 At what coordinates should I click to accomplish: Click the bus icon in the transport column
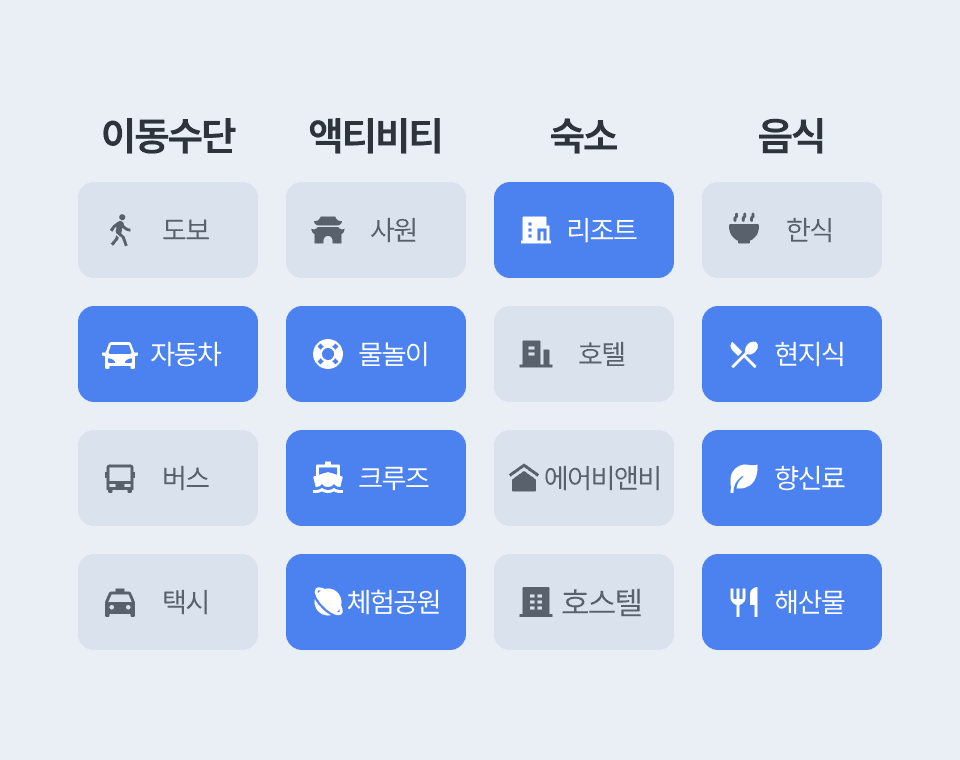click(122, 477)
